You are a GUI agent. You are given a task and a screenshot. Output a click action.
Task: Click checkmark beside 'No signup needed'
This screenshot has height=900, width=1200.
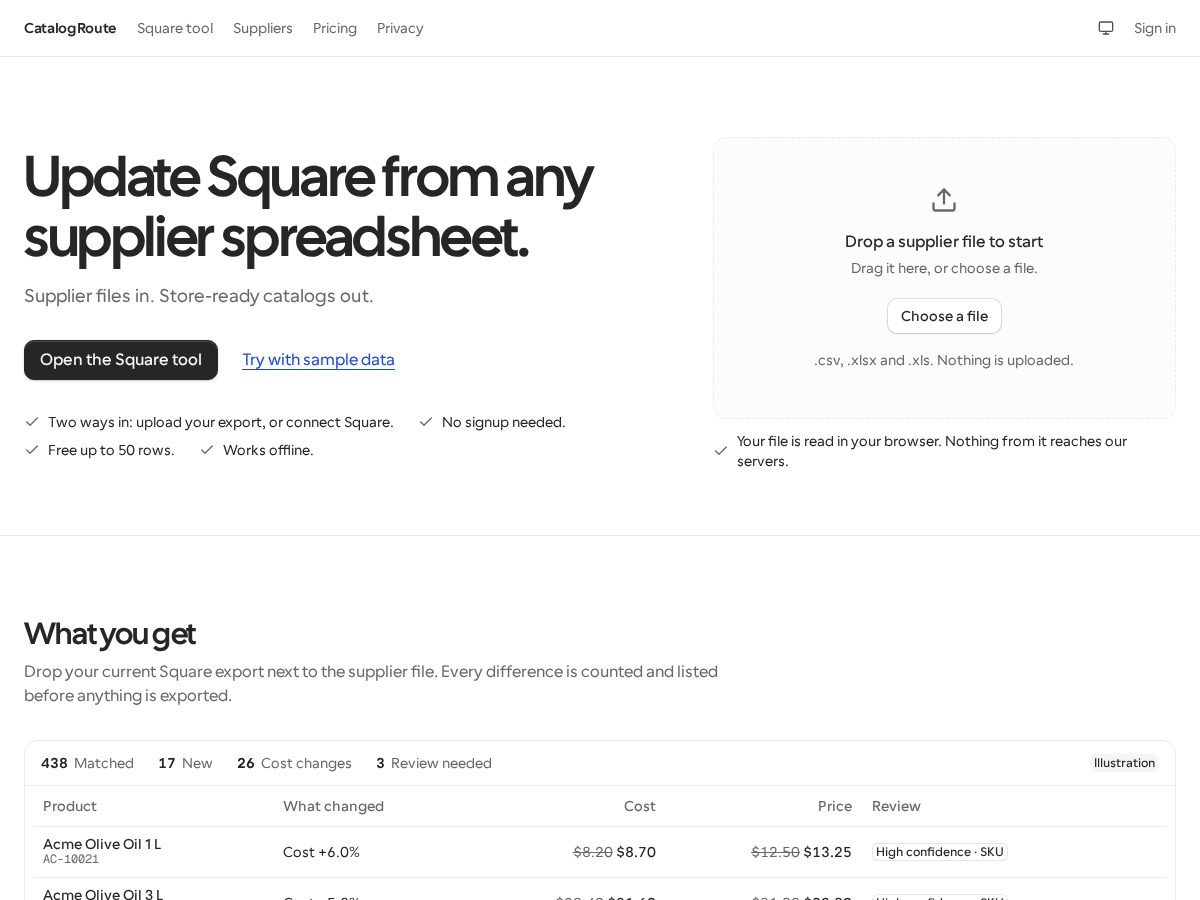[426, 422]
